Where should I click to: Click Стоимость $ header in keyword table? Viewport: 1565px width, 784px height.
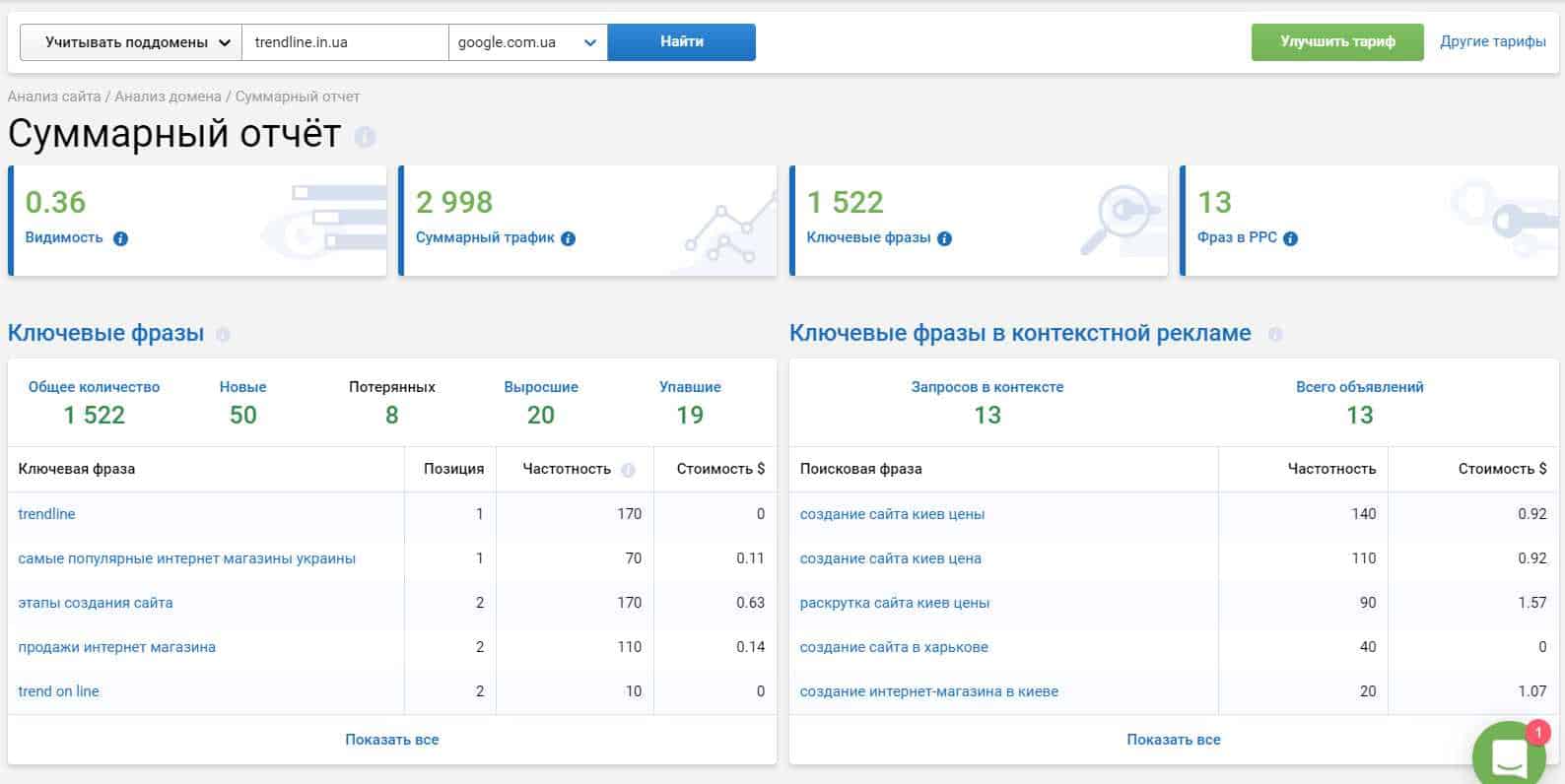click(x=720, y=469)
